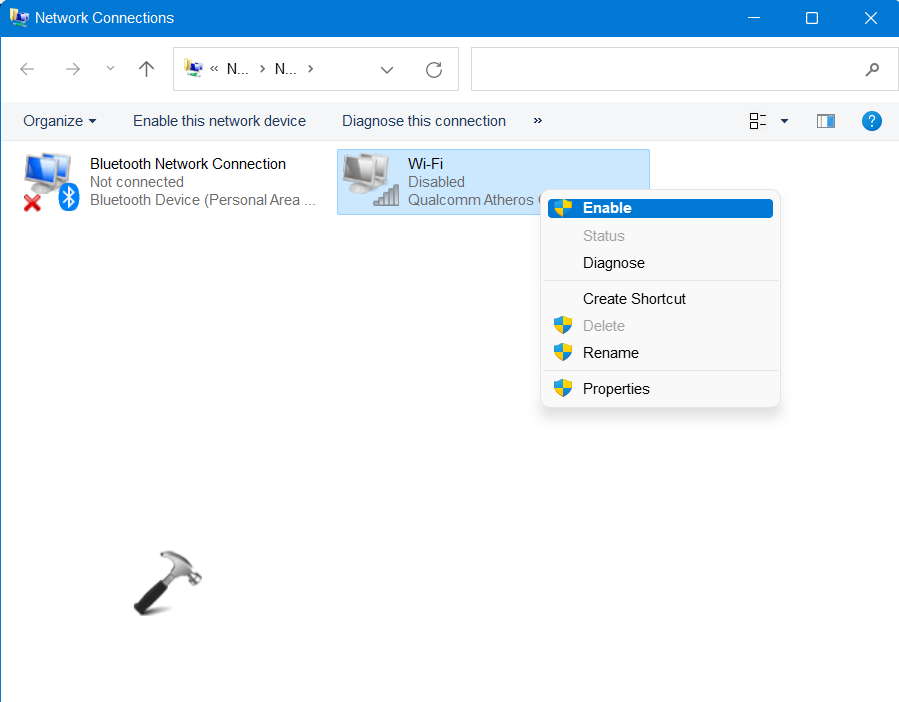This screenshot has width=899, height=702.
Task: Click the Back navigation arrow
Action: (27, 69)
